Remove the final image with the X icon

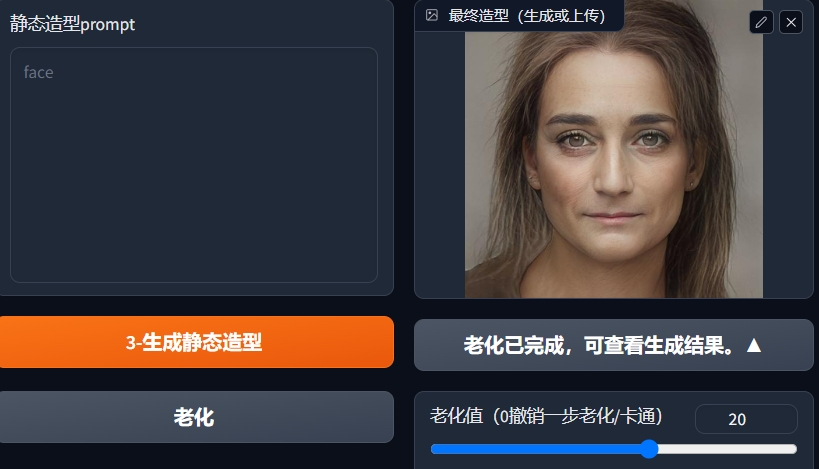791,22
